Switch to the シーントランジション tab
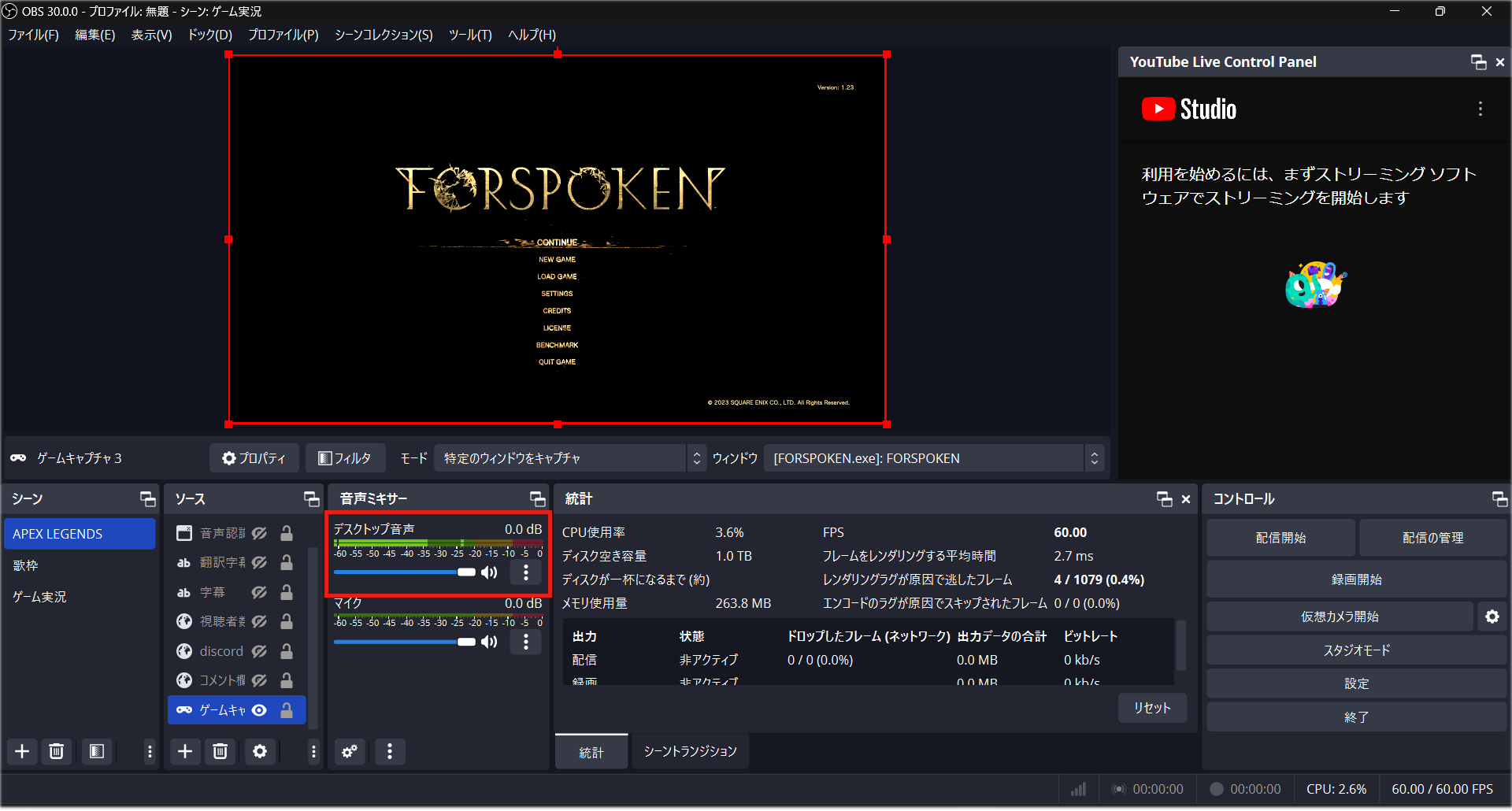 tap(690, 753)
